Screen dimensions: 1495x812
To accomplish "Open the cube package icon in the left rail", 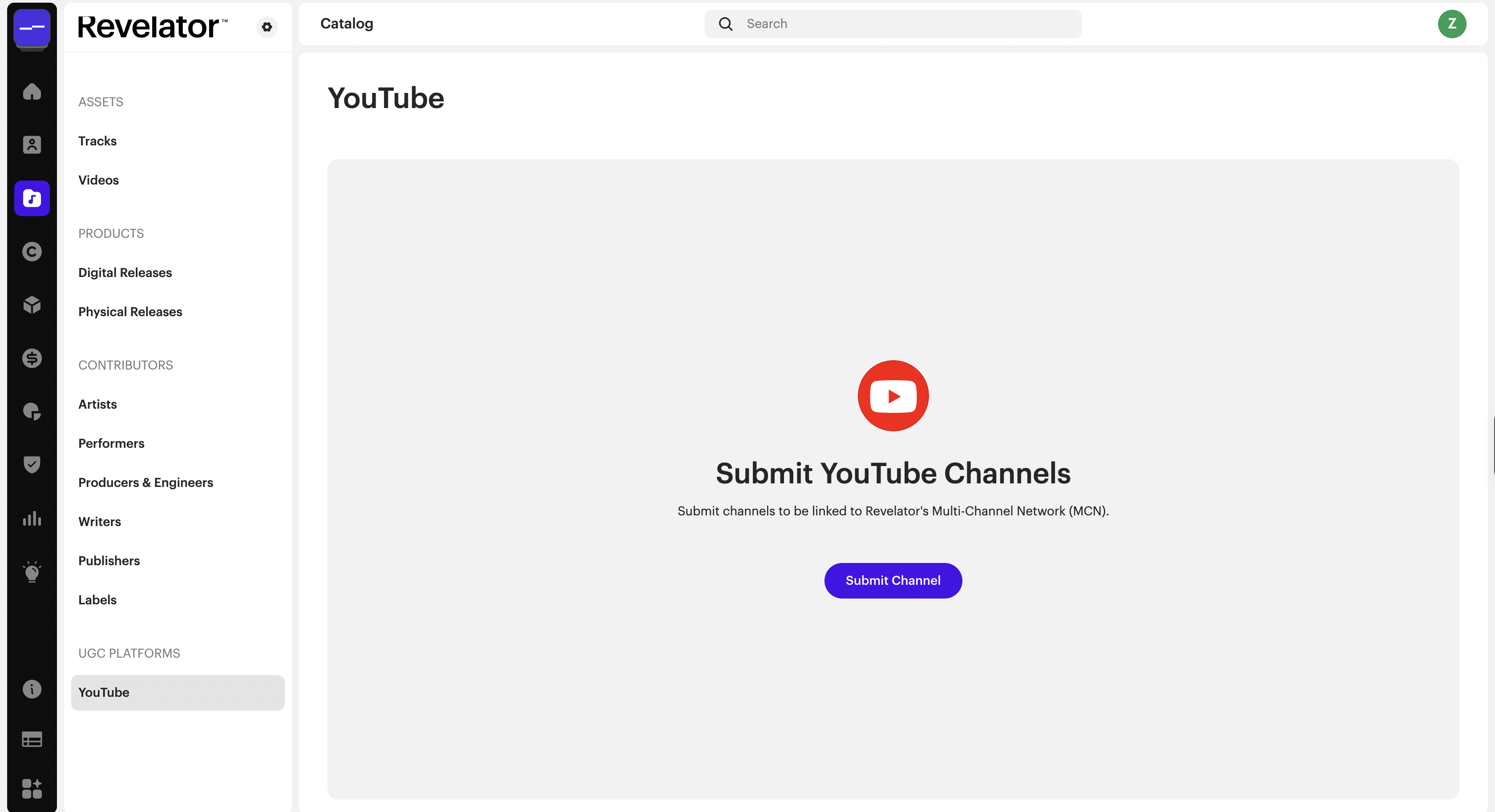I will [32, 305].
